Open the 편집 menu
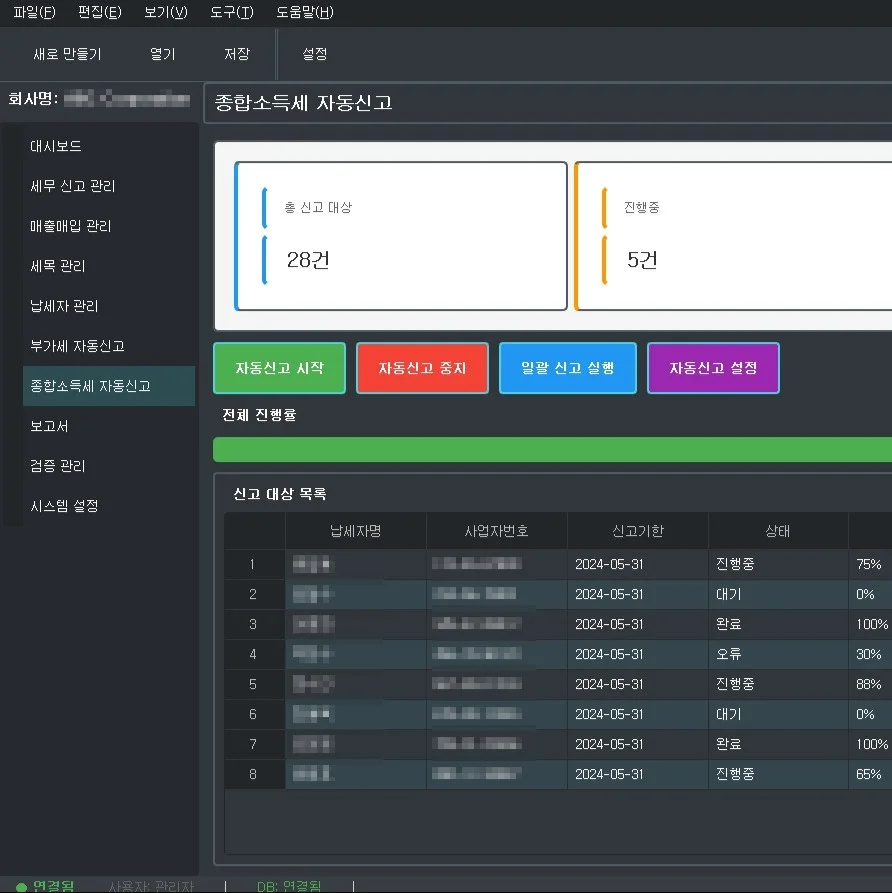This screenshot has height=893, width=892. click(95, 13)
